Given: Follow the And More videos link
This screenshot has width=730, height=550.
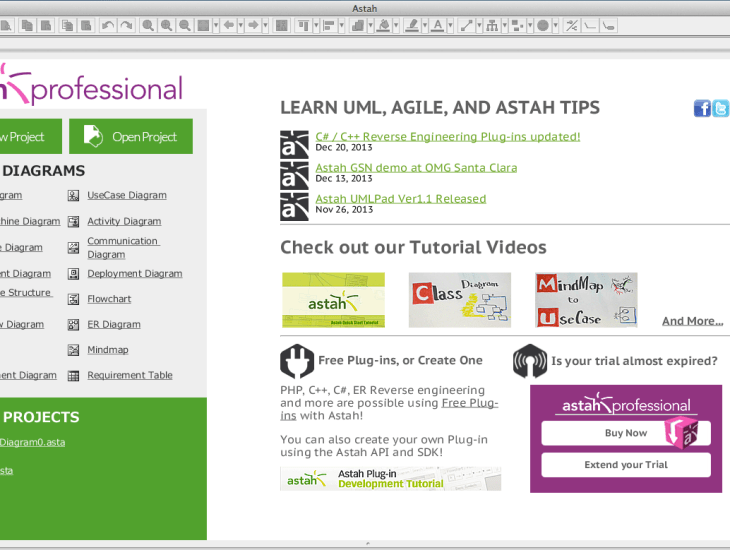Looking at the screenshot, I should [x=692, y=321].
